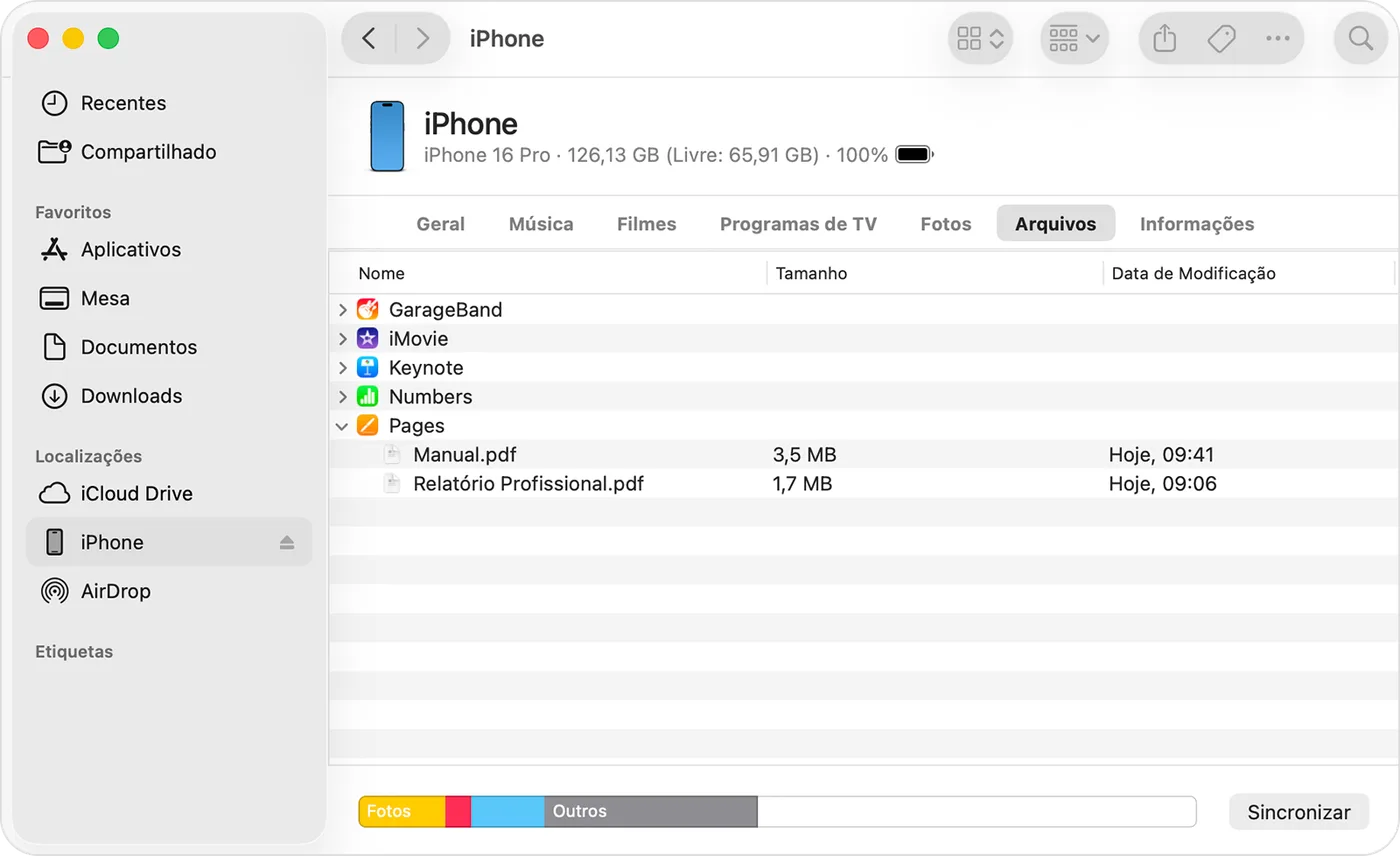Click the yellow Fotos storage segment
The height and width of the screenshot is (856, 1400).
coord(402,812)
